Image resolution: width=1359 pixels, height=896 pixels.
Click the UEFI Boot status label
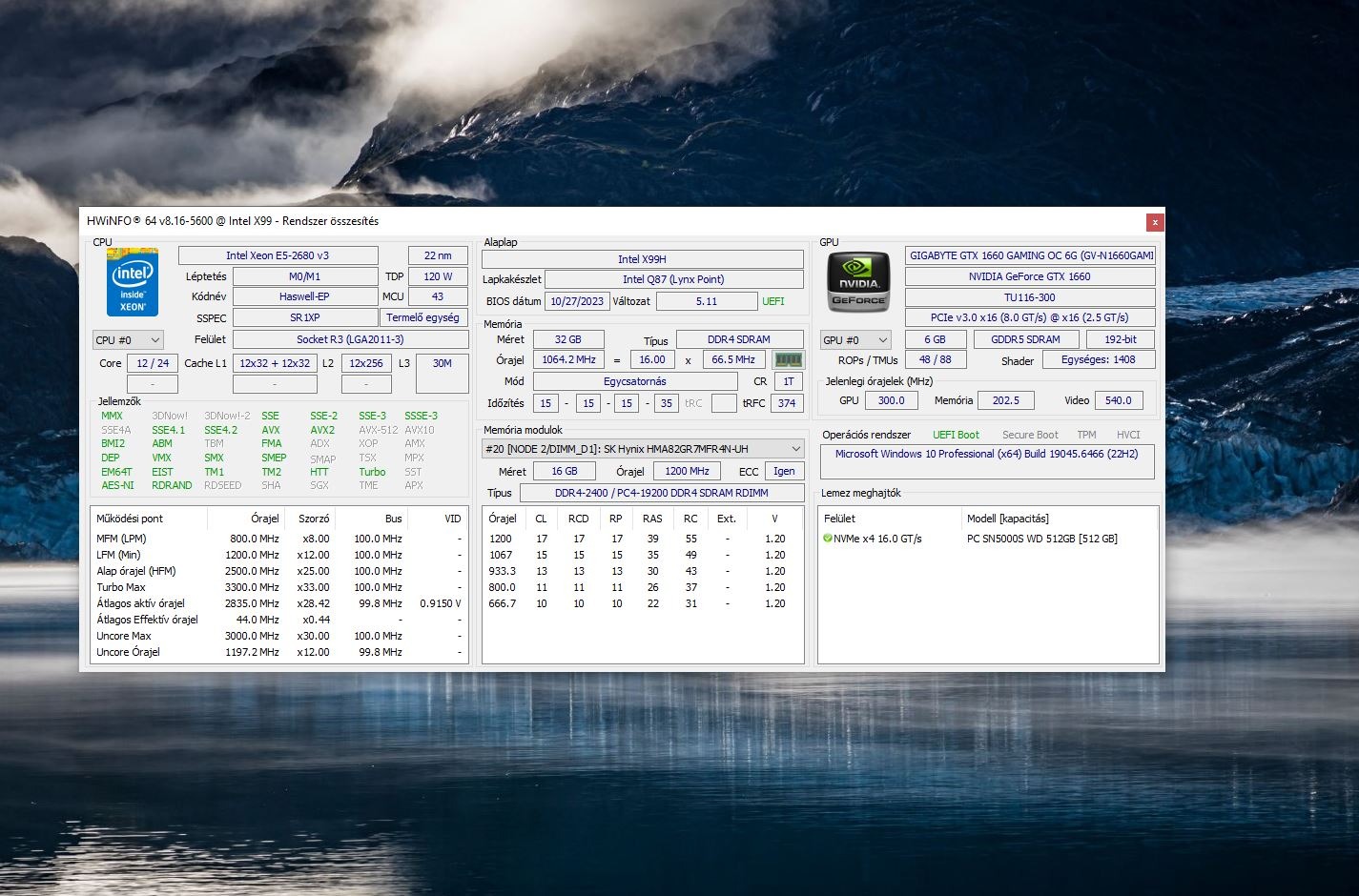point(956,435)
